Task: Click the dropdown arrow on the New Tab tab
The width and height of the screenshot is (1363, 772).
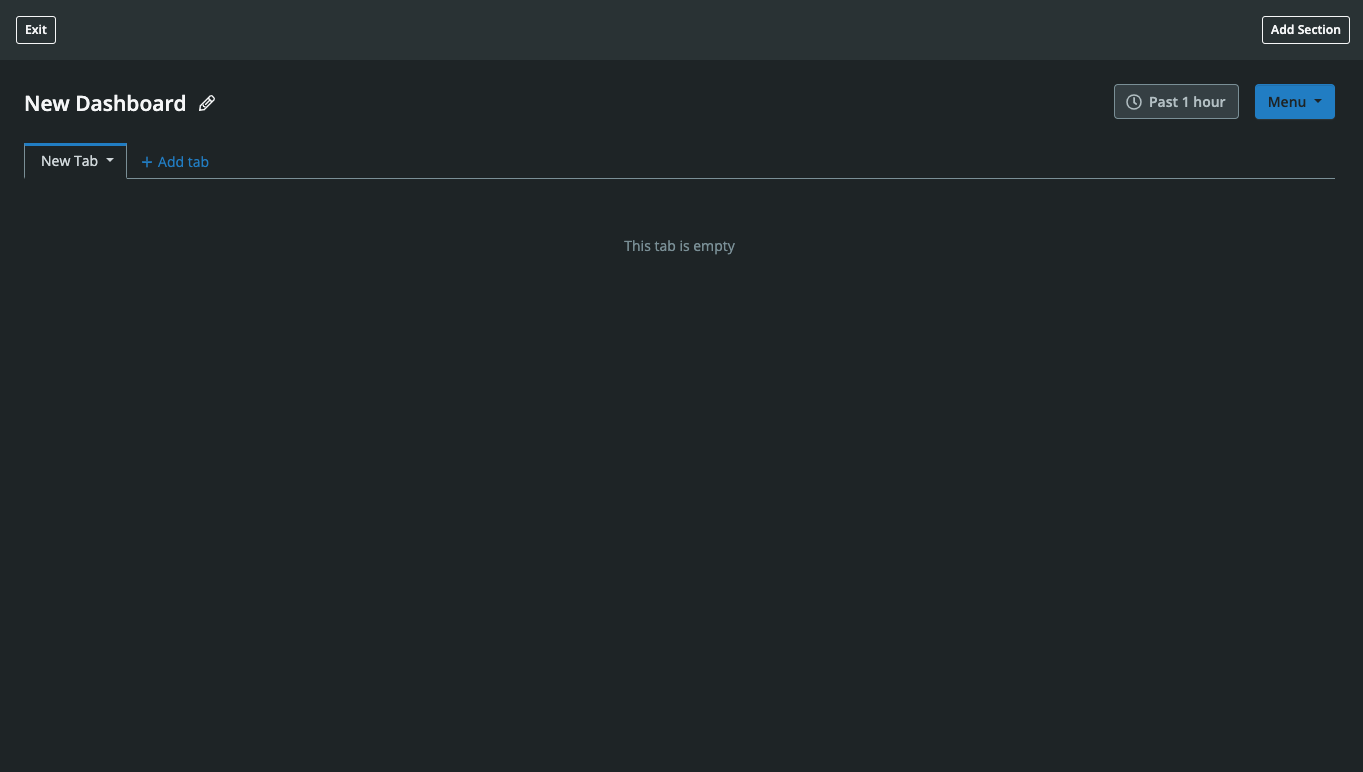Action: click(110, 160)
